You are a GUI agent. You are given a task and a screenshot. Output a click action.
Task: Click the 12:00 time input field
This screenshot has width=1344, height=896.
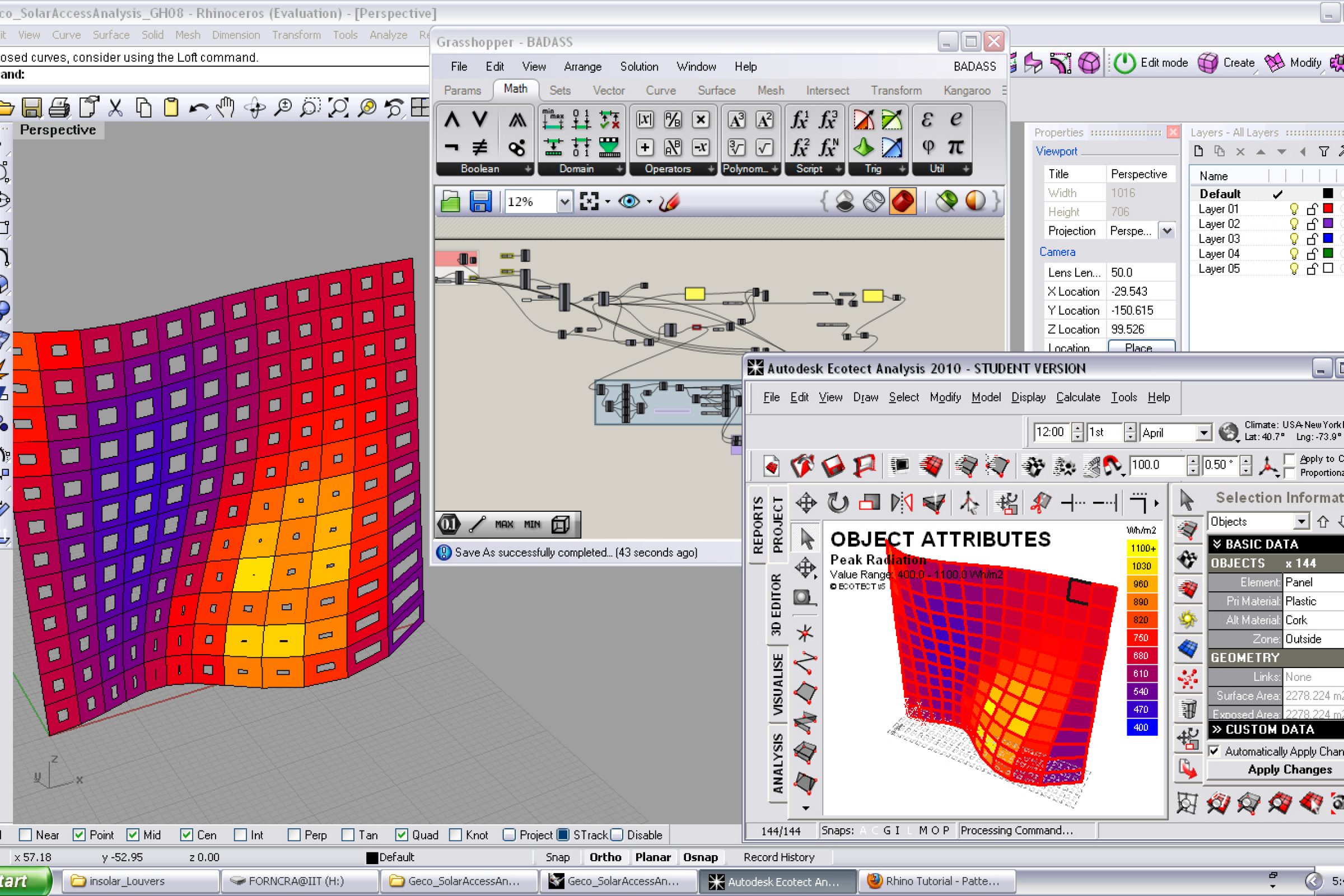[1052, 432]
